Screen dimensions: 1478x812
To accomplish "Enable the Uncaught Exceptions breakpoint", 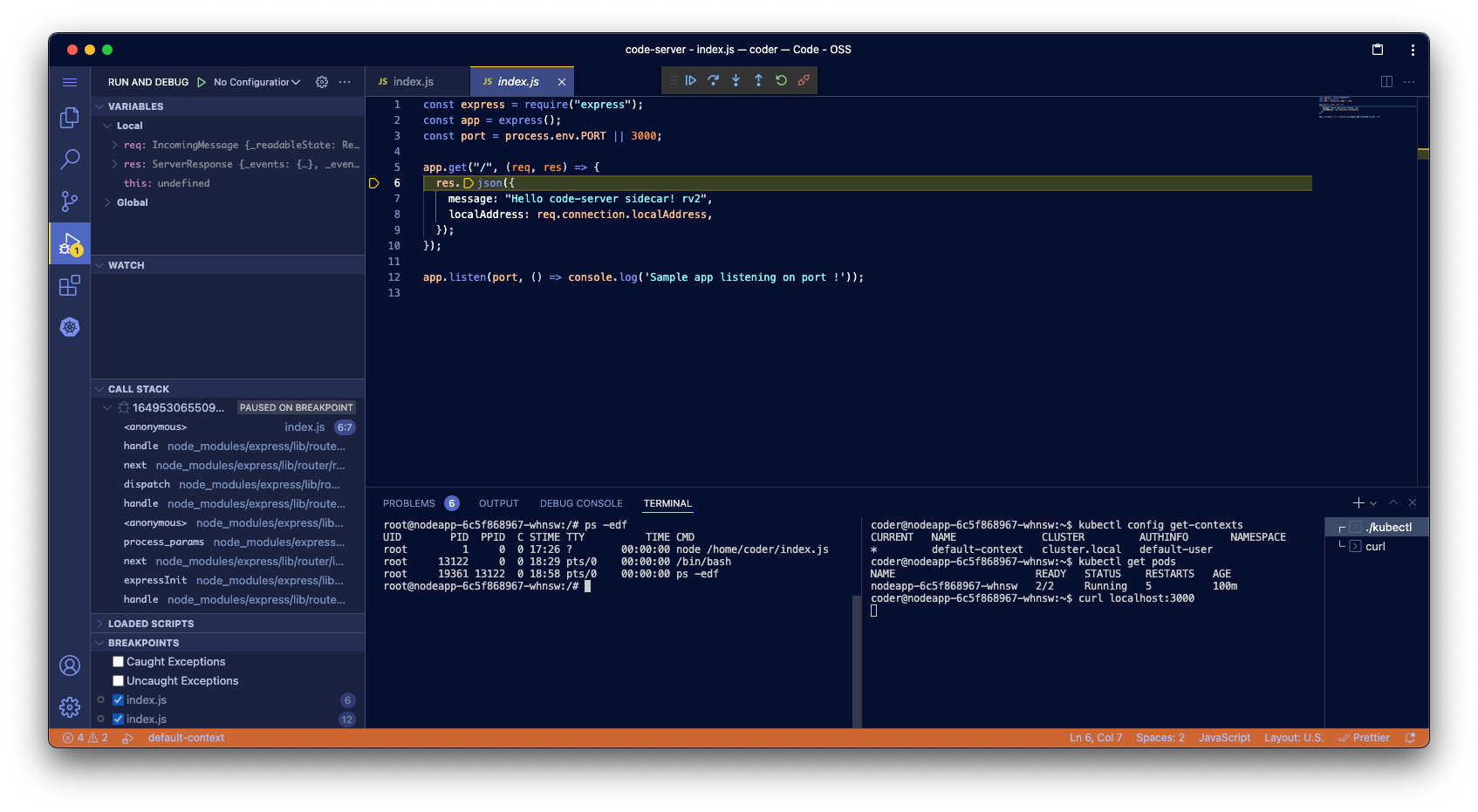I will pyautogui.click(x=118, y=680).
